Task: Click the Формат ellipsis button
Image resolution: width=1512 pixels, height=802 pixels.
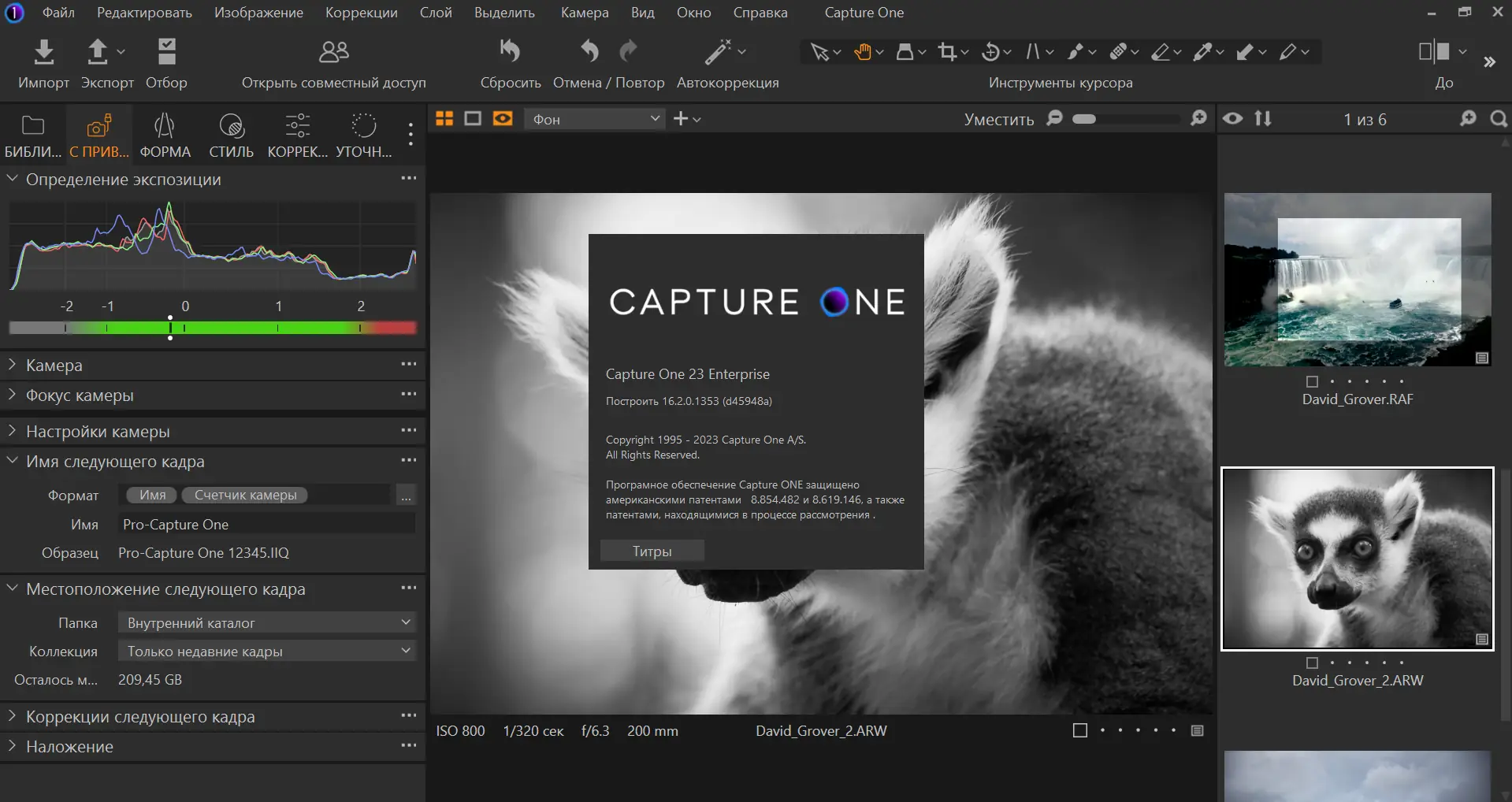Action: pyautogui.click(x=406, y=496)
